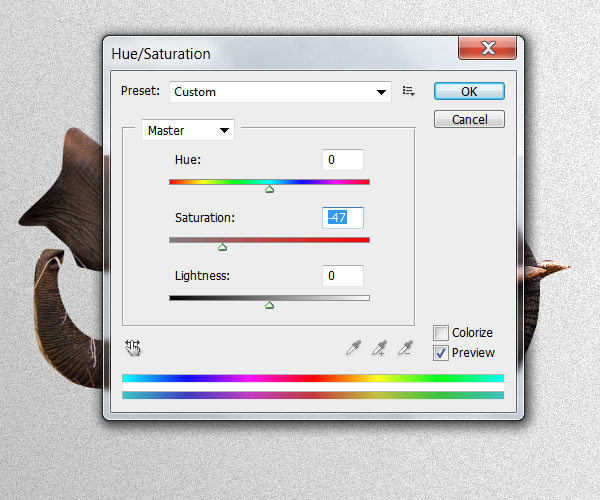The width and height of the screenshot is (600, 500).
Task: Uncheck the Preview checkbox
Action: pos(441,353)
